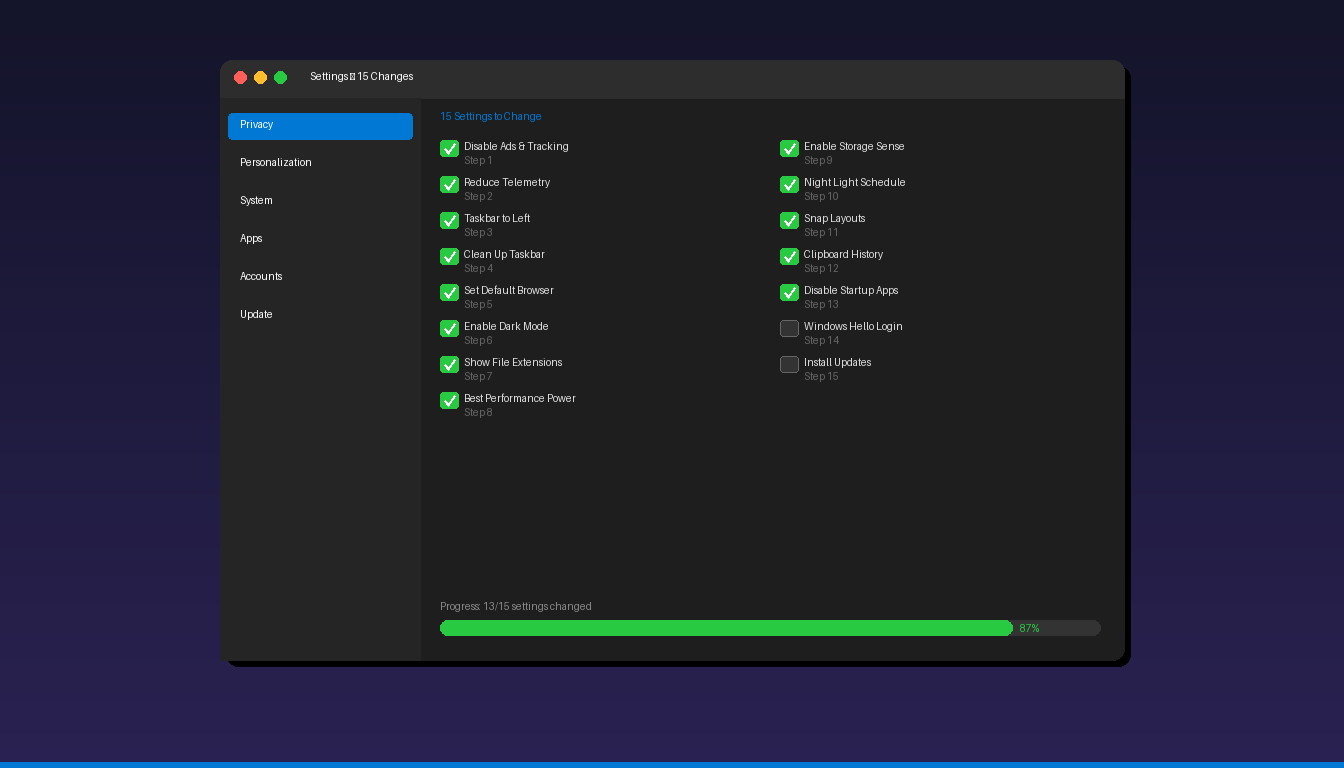The height and width of the screenshot is (768, 1344).
Task: Toggle the Best Performance Power checkbox
Action: [x=449, y=400]
